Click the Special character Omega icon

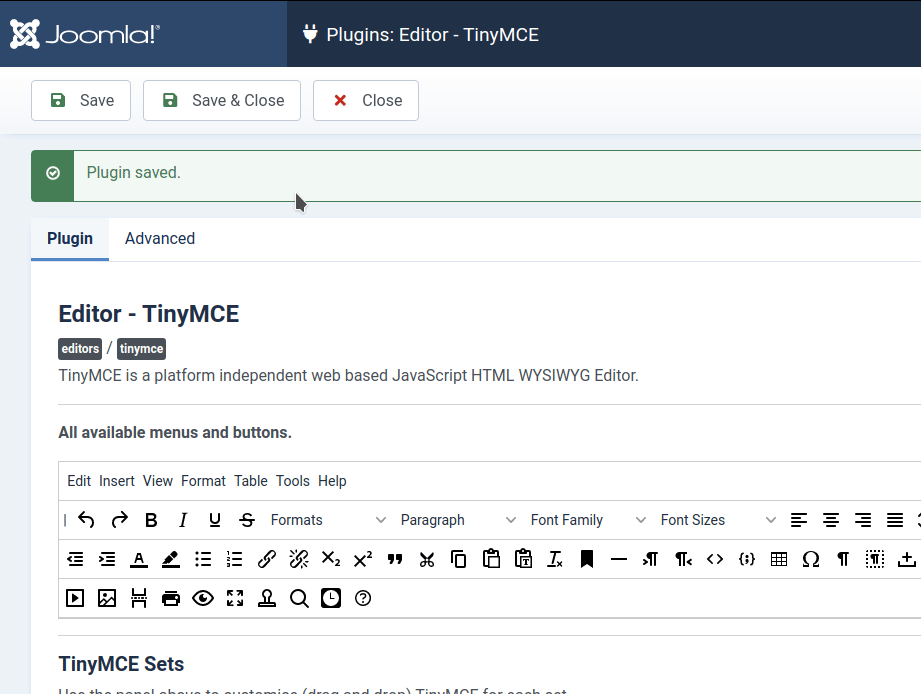[811, 560]
